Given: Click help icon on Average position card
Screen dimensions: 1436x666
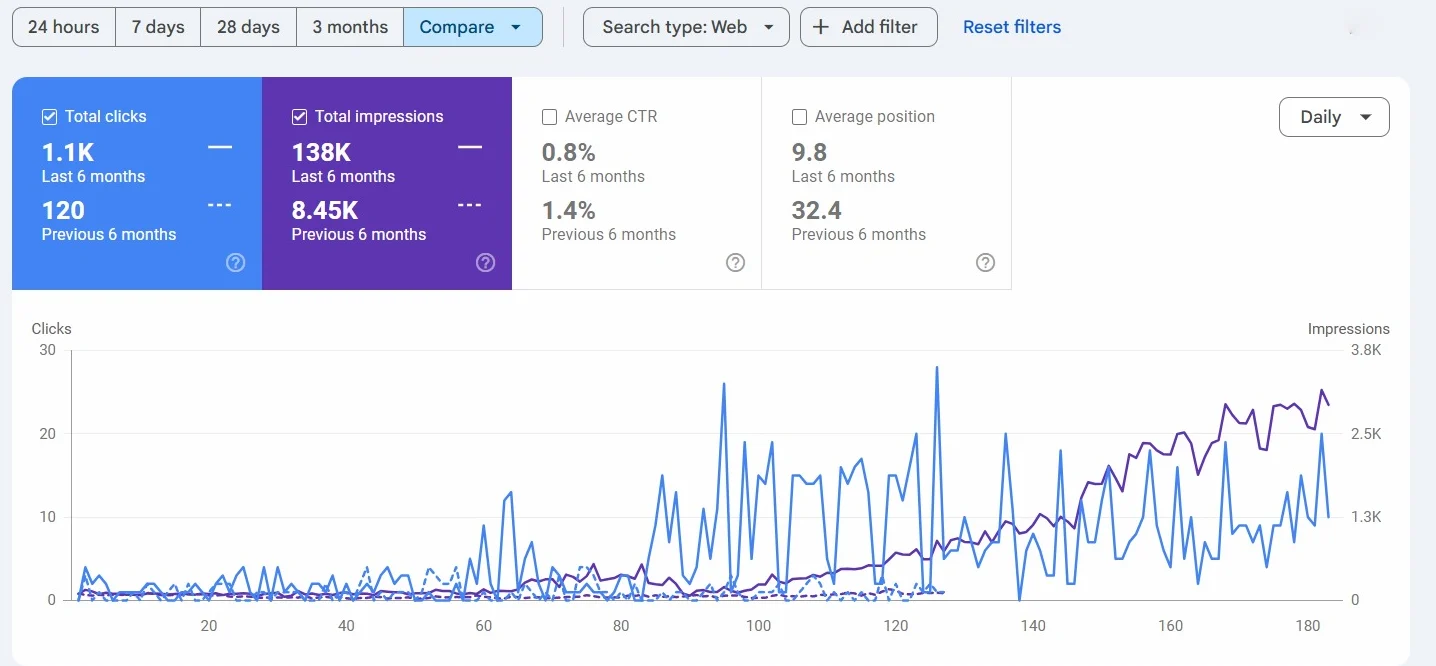Looking at the screenshot, I should point(985,263).
